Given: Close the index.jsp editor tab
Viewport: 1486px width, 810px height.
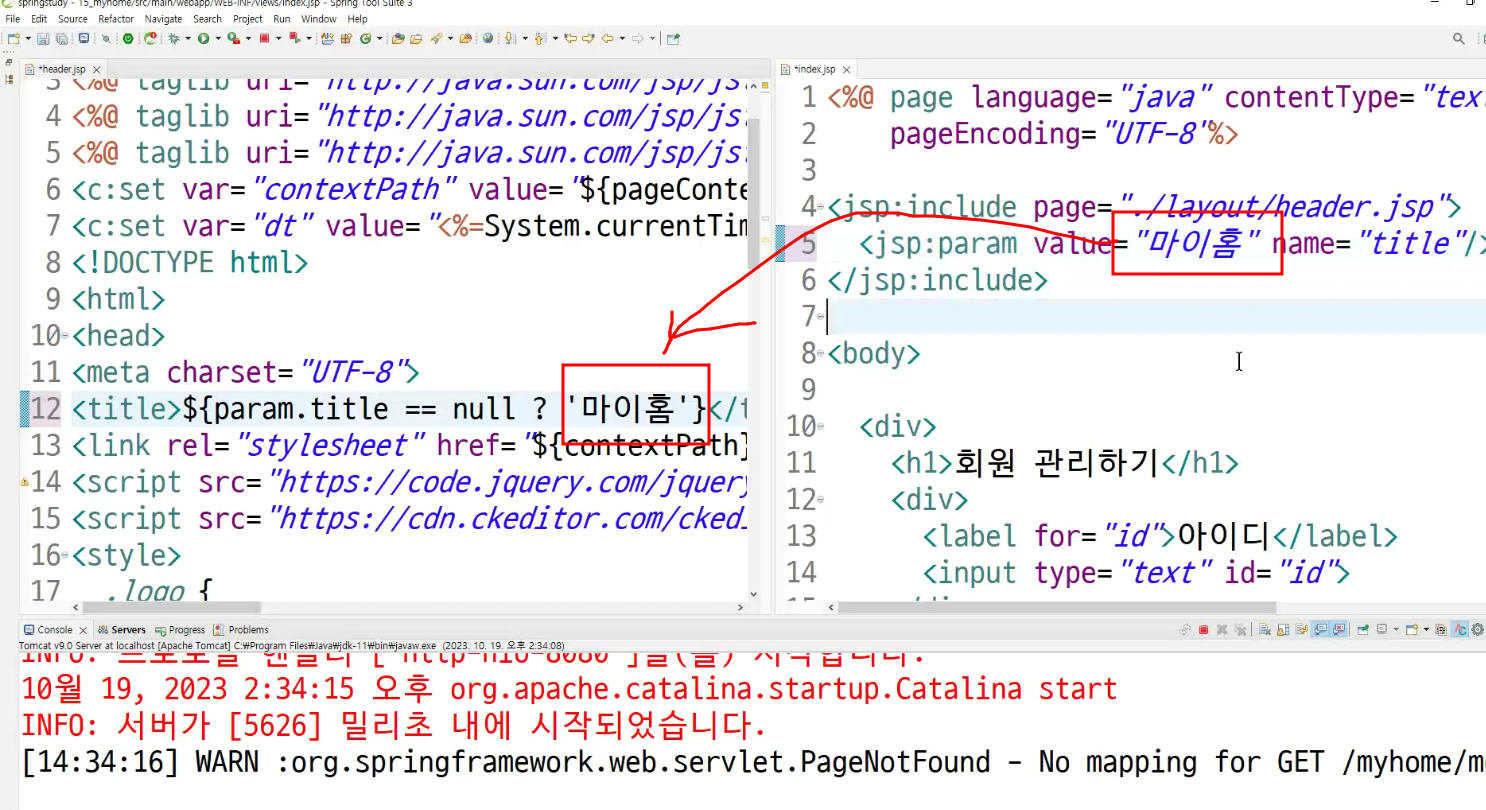Looking at the screenshot, I should click(846, 70).
